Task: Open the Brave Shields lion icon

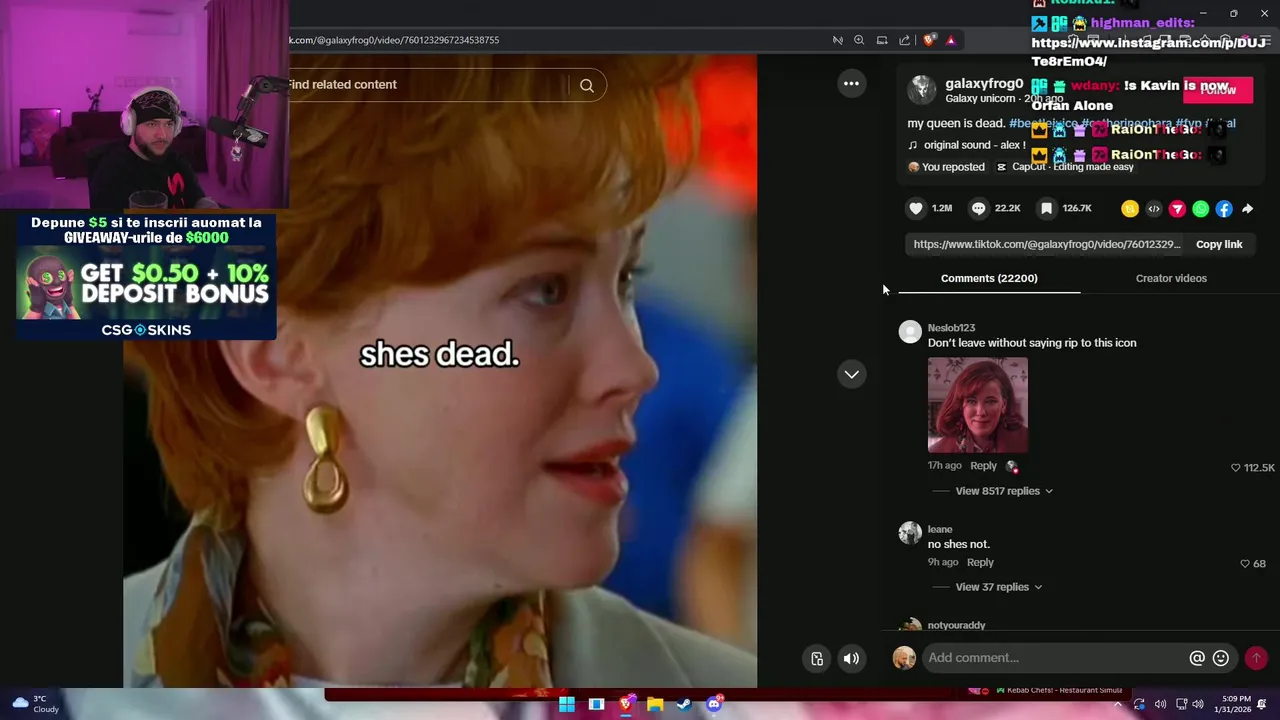Action: pos(929,40)
